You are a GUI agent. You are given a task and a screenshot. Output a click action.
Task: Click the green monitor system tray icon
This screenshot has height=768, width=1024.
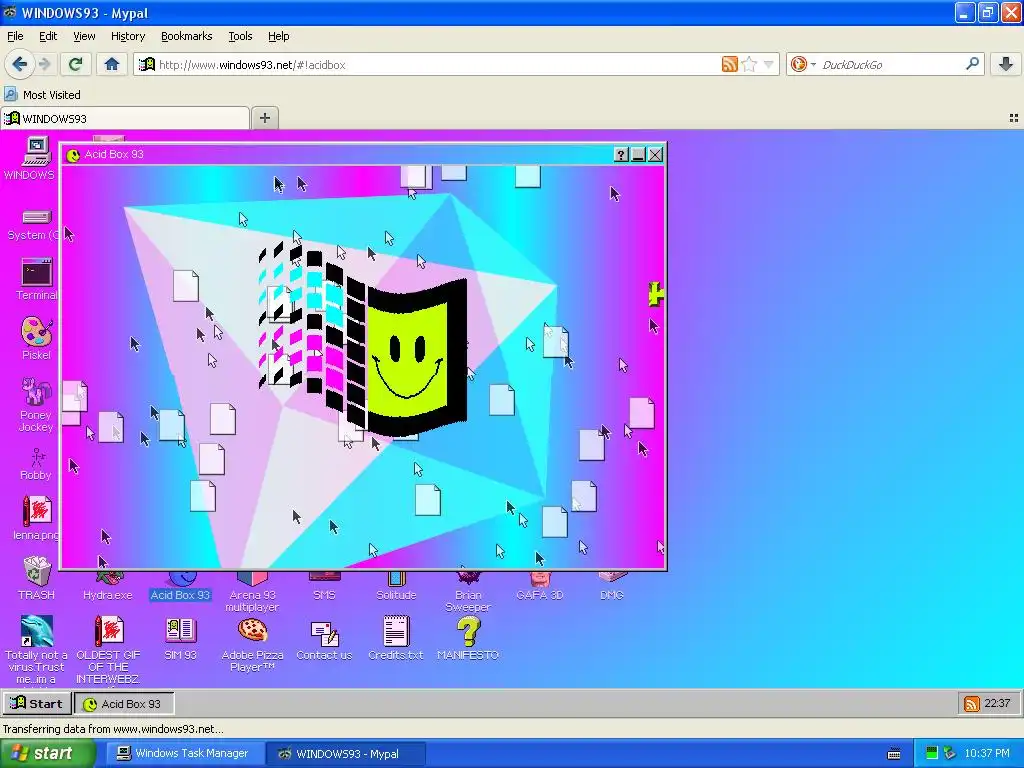(932, 753)
